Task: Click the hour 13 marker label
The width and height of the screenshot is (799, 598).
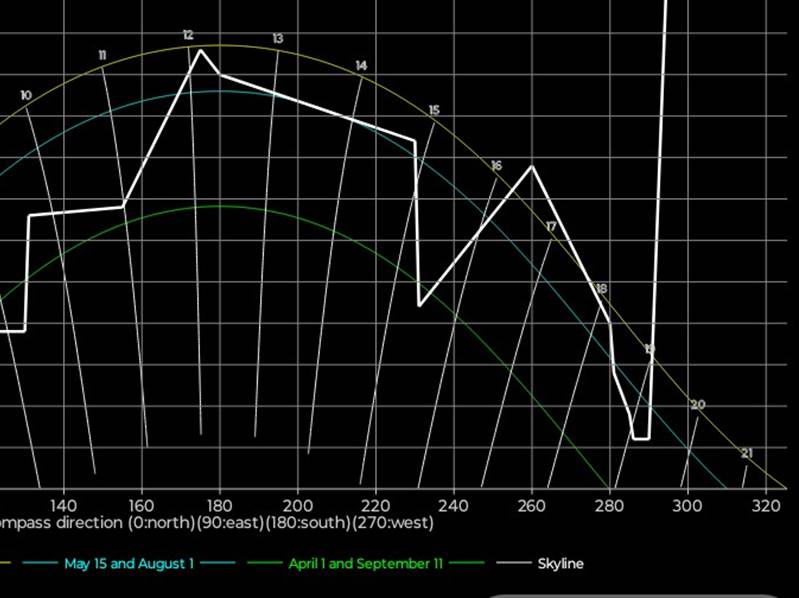Action: (x=277, y=39)
